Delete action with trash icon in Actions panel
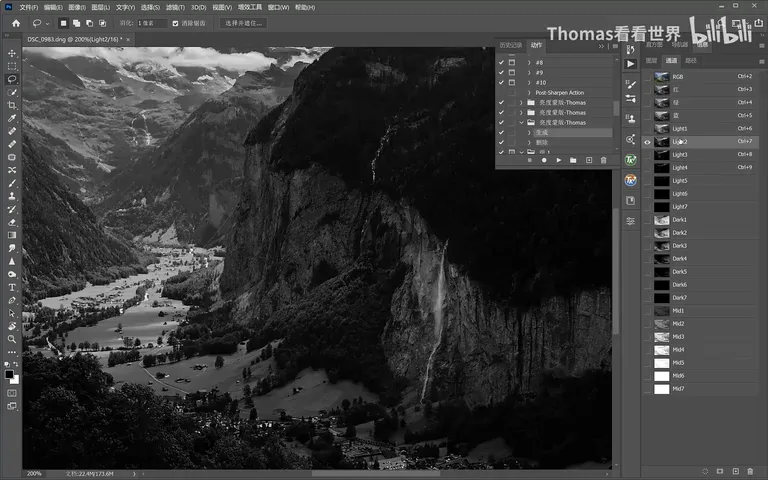The height and width of the screenshot is (480, 768). pos(603,160)
